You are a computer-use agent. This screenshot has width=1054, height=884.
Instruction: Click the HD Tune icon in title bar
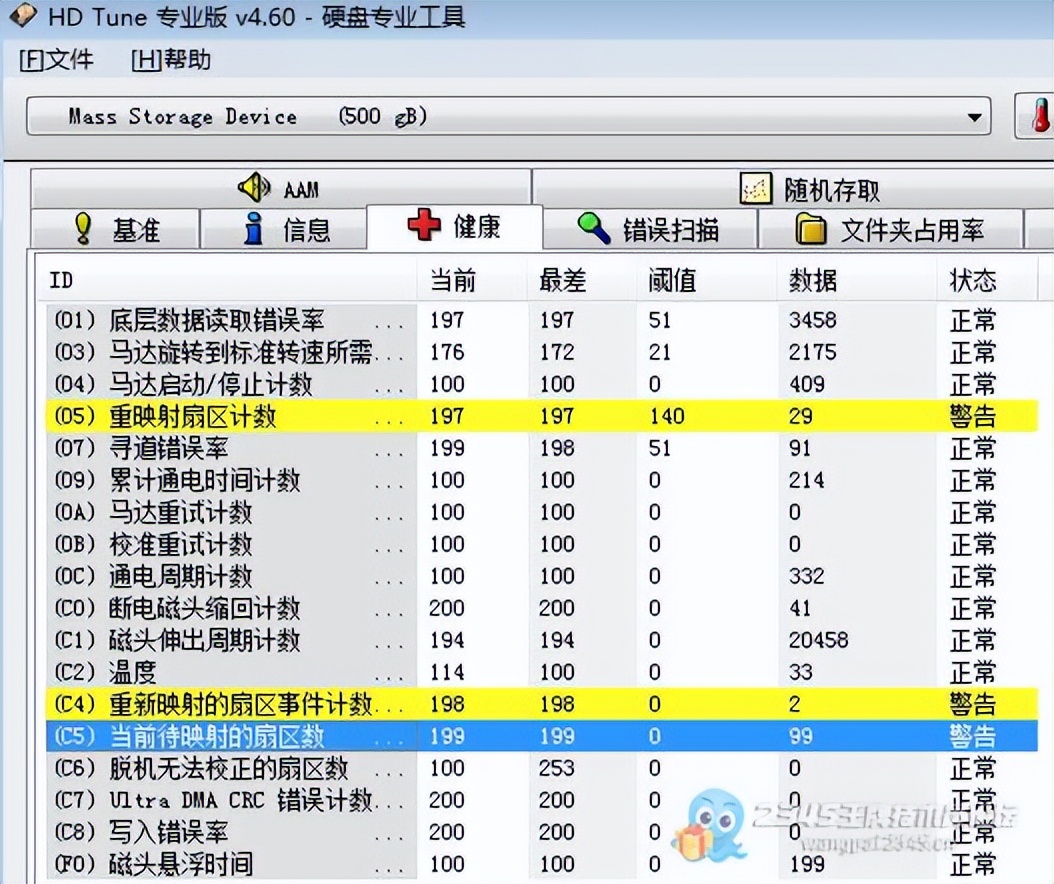(22, 17)
